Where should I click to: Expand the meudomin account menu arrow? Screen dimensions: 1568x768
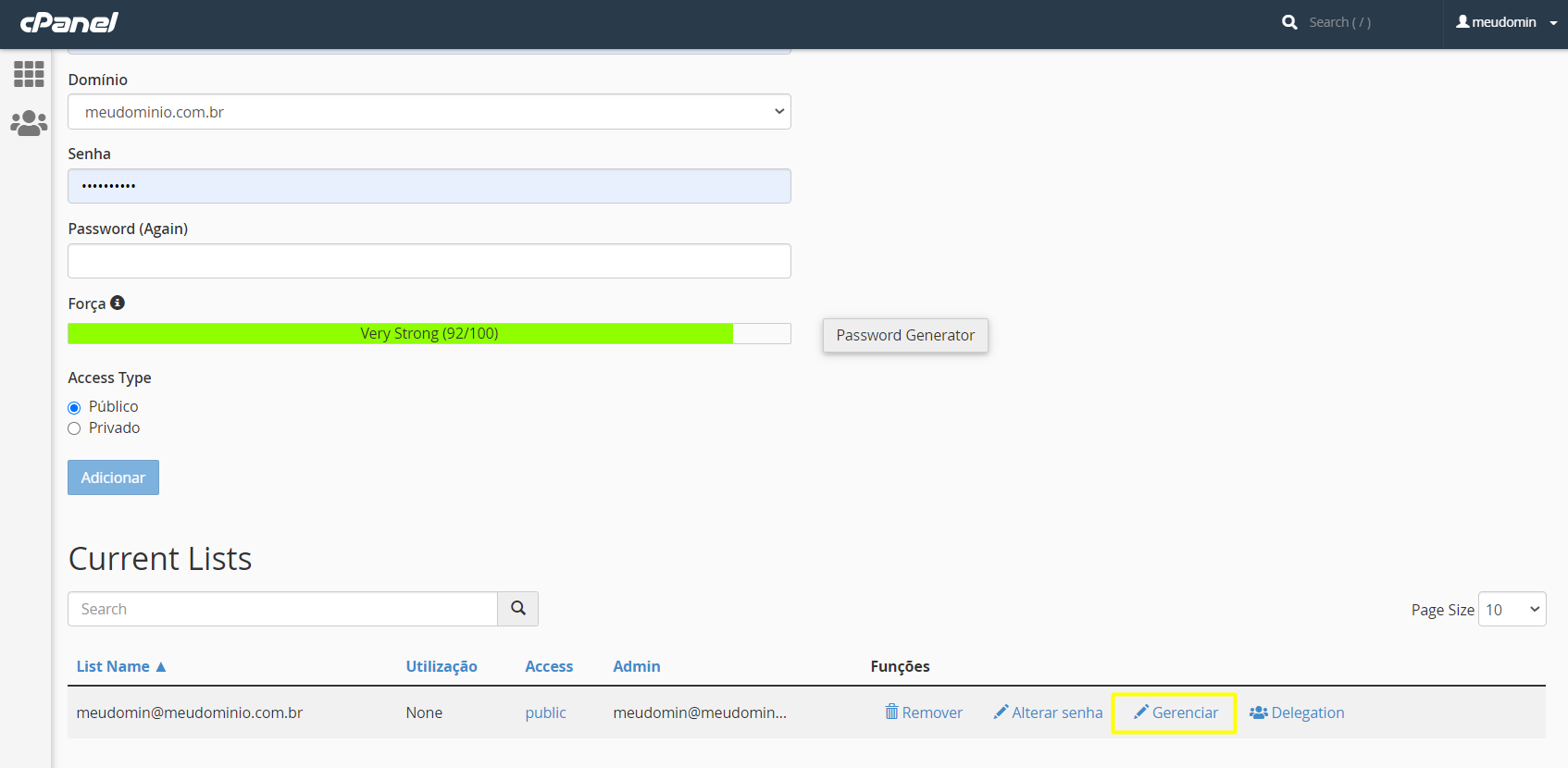(1553, 23)
